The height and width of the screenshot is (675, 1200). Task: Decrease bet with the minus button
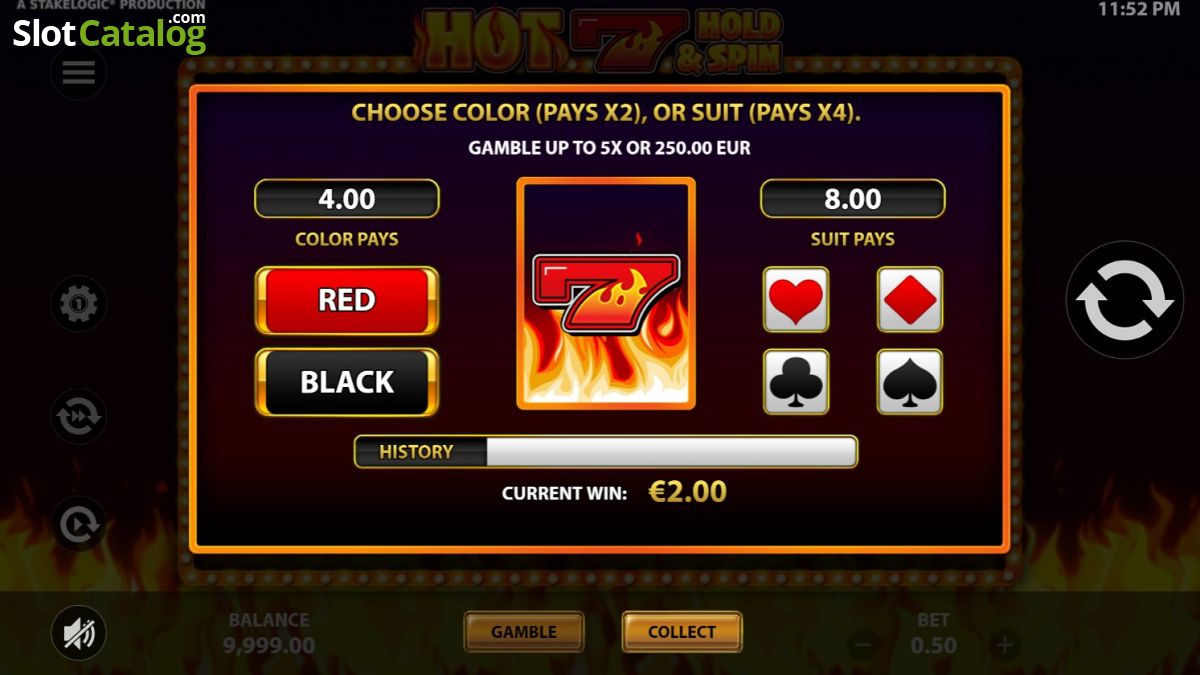pyautogui.click(x=865, y=645)
